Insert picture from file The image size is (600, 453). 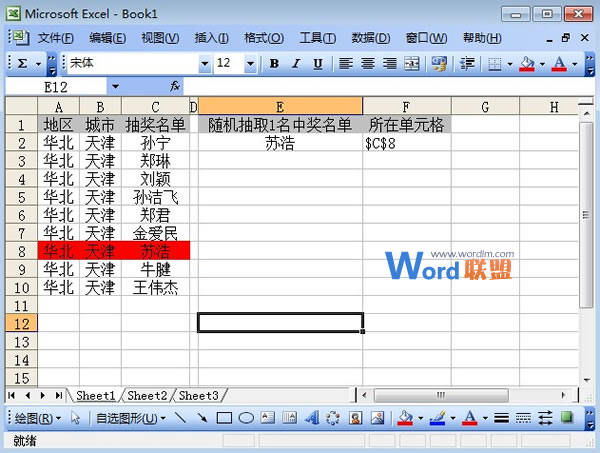[x=377, y=418]
